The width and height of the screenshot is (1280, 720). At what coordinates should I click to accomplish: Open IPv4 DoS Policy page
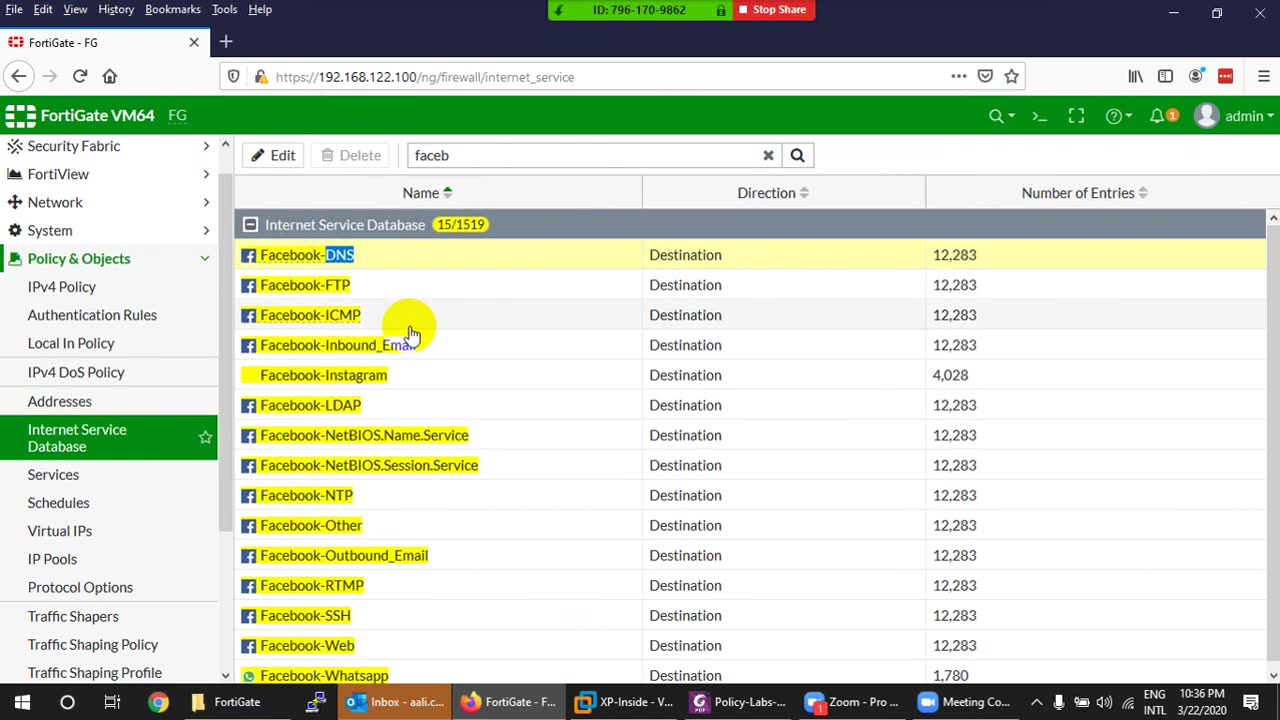(x=76, y=372)
